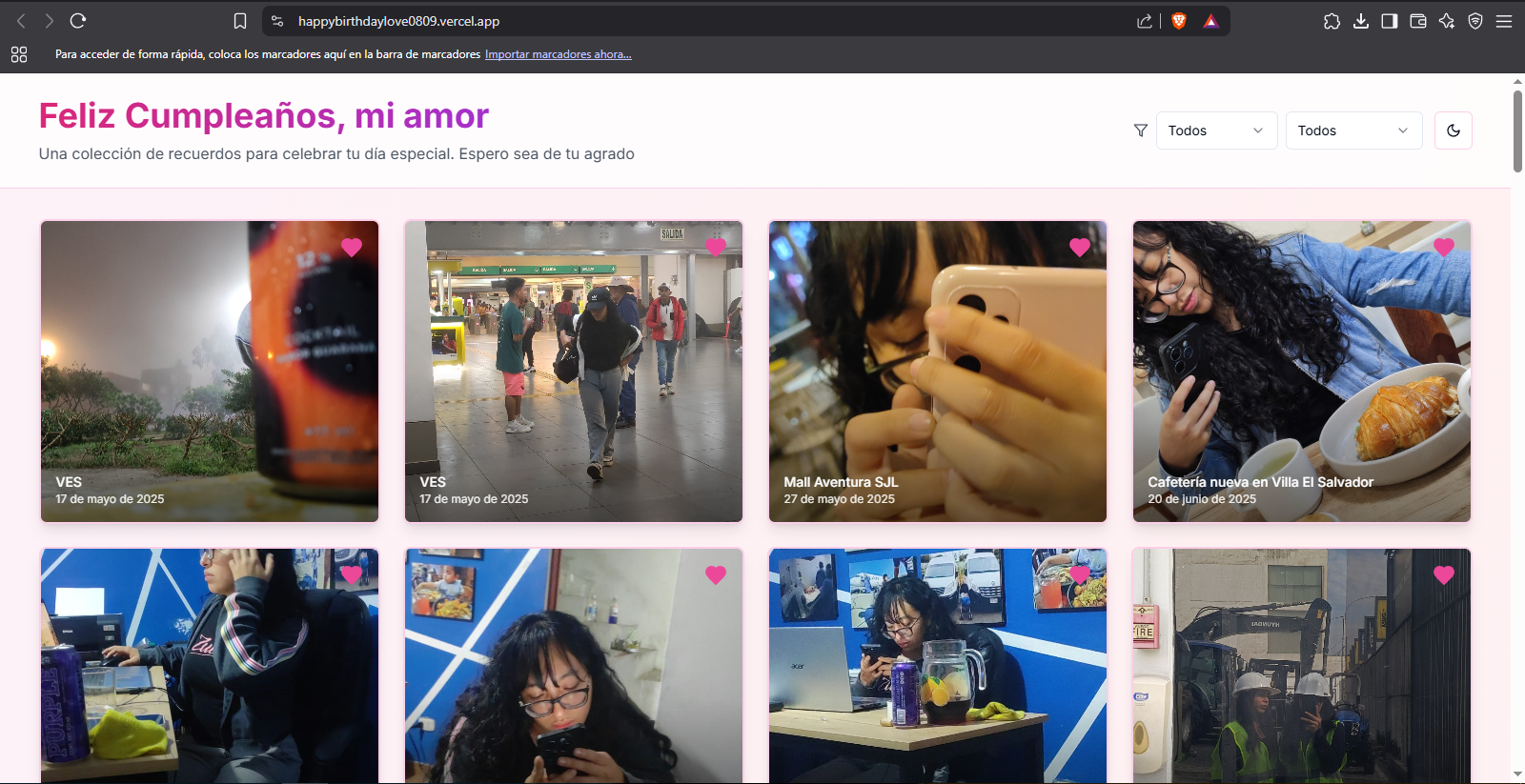Screen dimensions: 1525x784
Task: Open the browser downloads icon
Action: (1361, 21)
